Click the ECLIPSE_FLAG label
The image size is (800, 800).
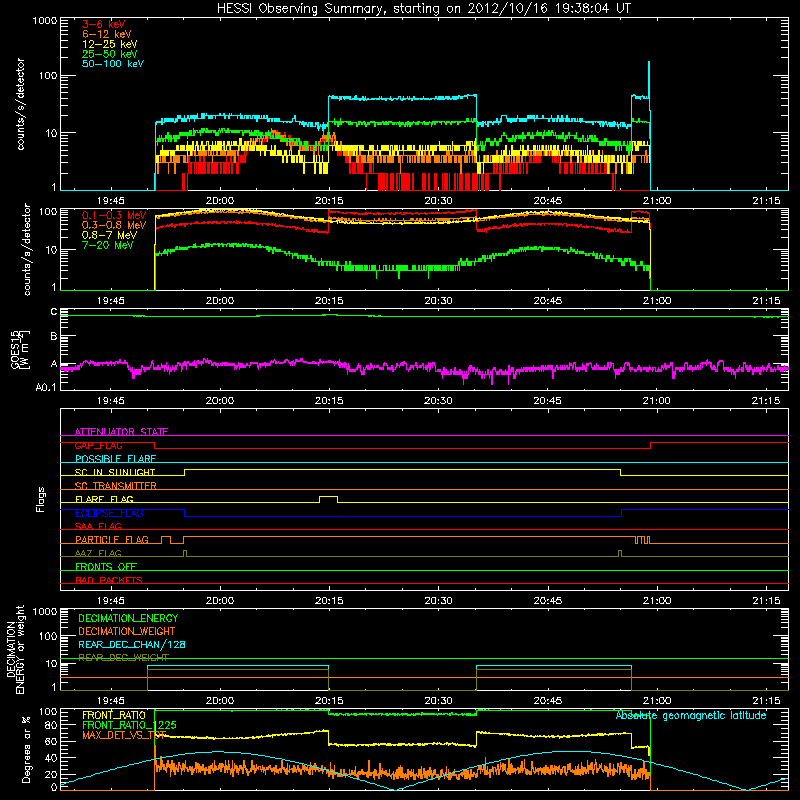click(109, 513)
